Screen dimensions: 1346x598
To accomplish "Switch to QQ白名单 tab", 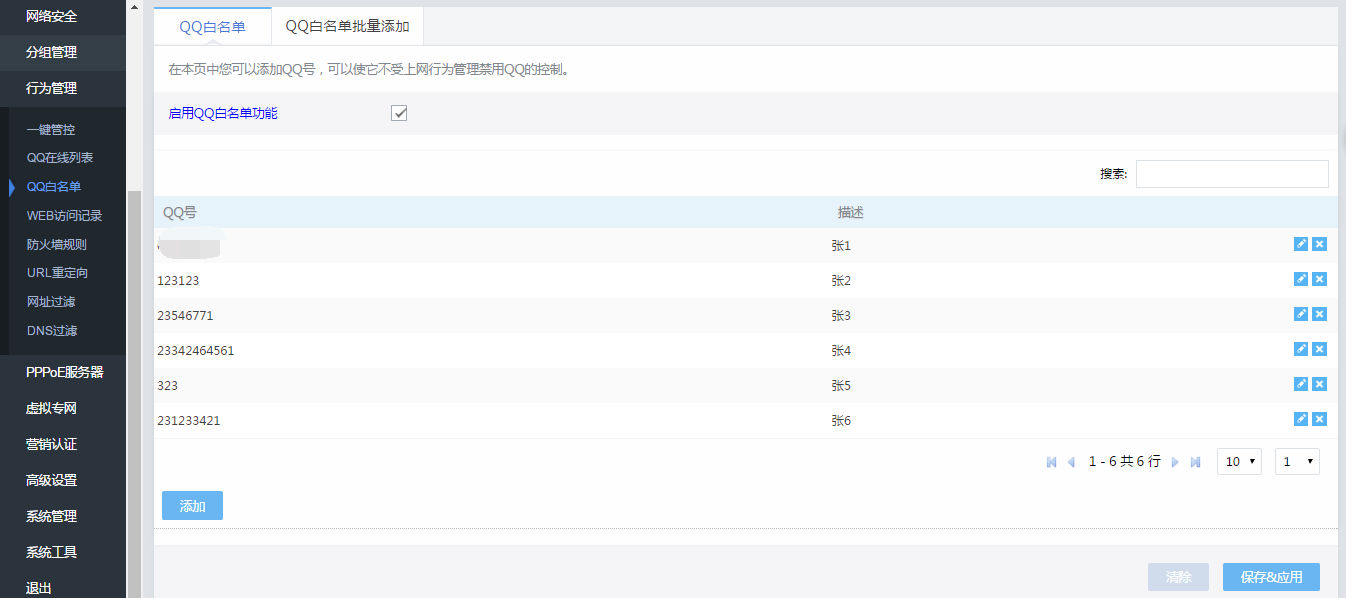I will pos(212,27).
